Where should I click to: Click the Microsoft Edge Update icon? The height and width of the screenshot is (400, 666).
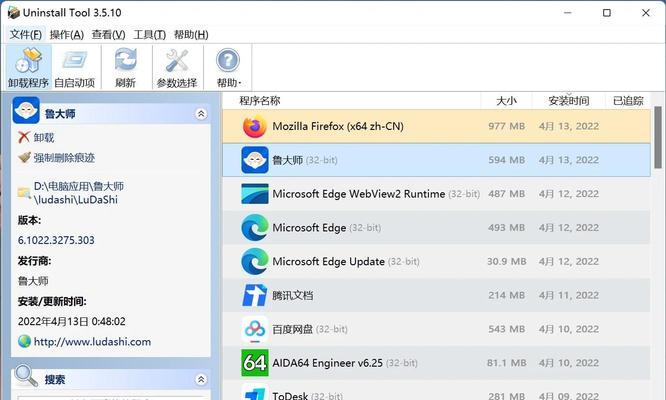(254, 261)
